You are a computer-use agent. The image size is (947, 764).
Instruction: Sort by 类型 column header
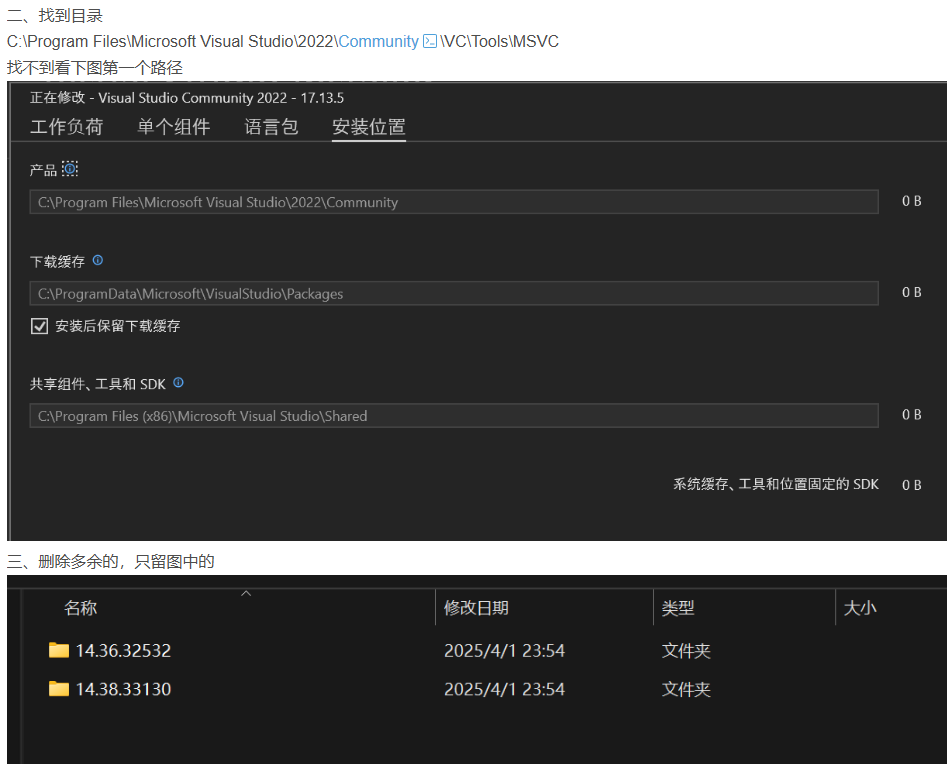(x=678, y=608)
